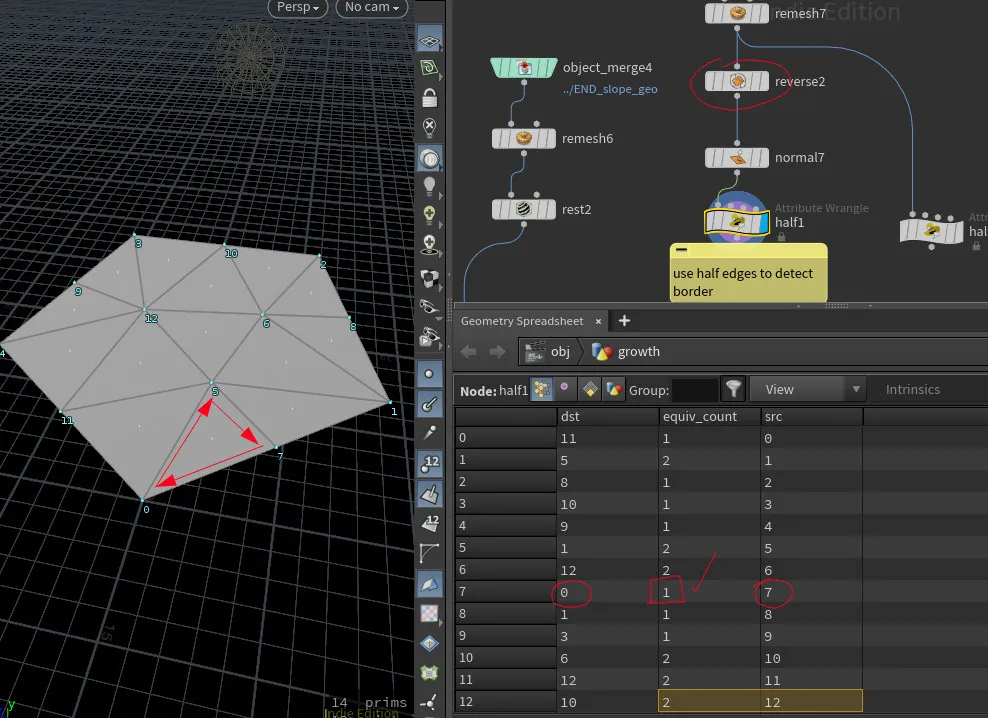Select the primitives attribute class icon
Image resolution: width=988 pixels, height=718 pixels.
tap(590, 390)
